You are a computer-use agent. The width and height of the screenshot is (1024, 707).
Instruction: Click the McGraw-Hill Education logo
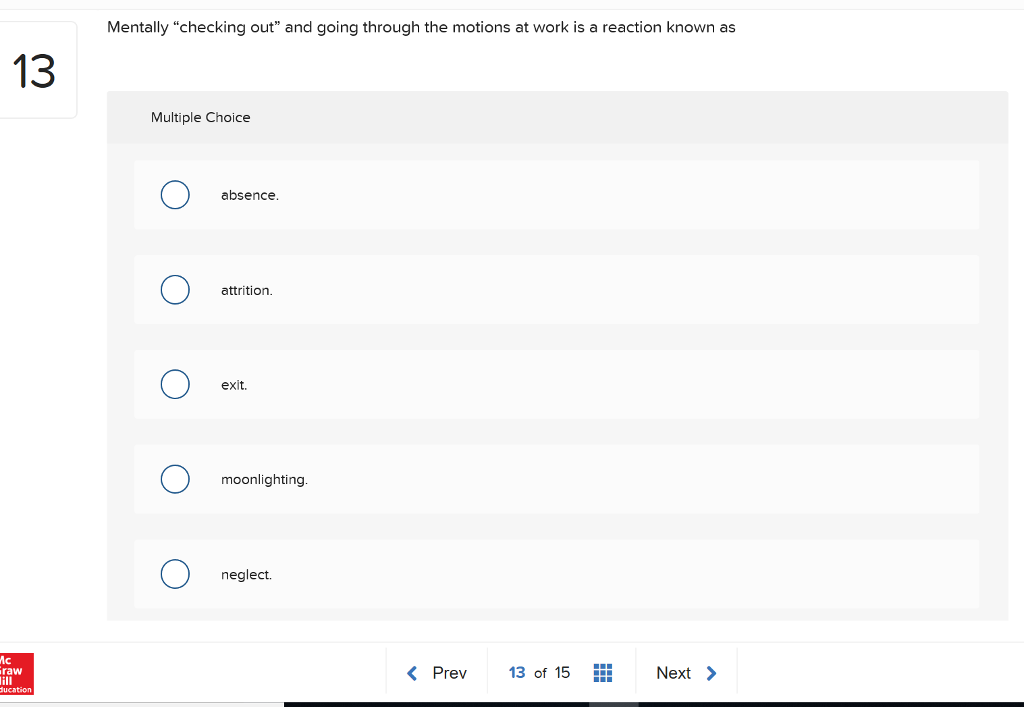[x=14, y=675]
